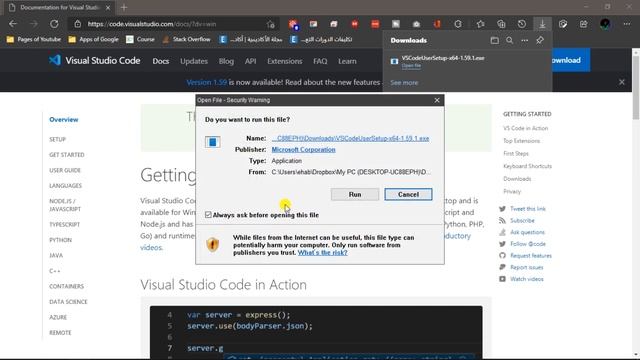This screenshot has height=360, width=640.
Task: Refresh the page
Action: click(x=54, y=24)
